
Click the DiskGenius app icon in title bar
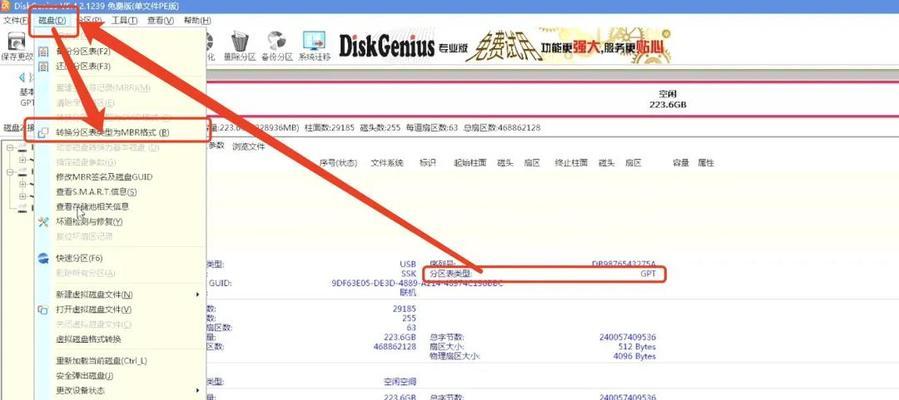(x=5, y=6)
